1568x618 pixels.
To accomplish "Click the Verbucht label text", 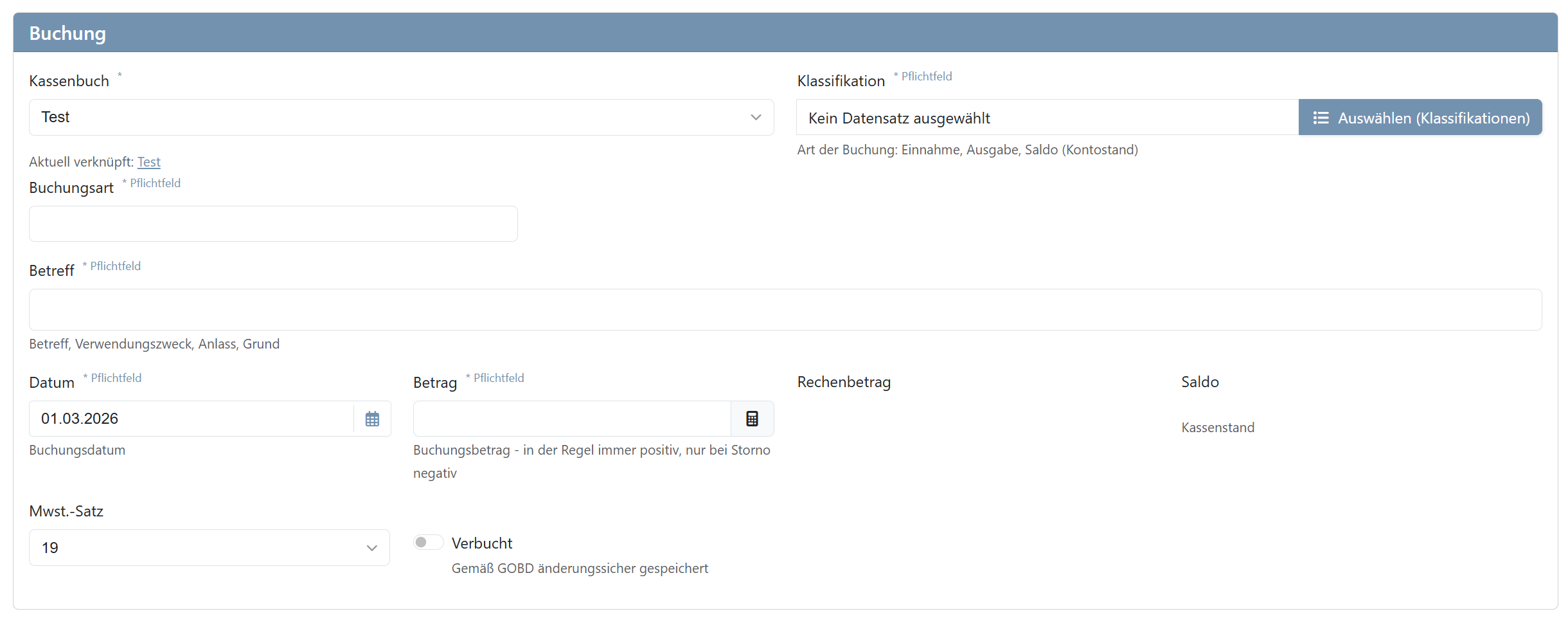I will tap(482, 542).
